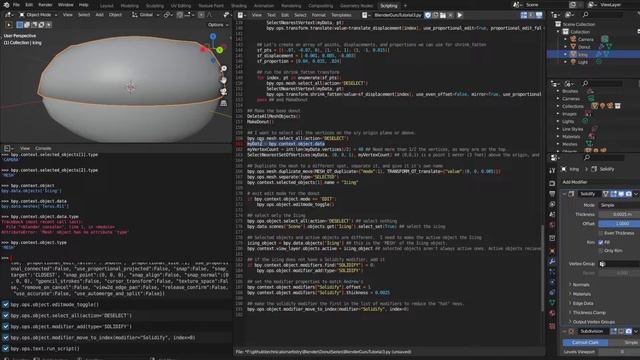Toggle the Even Thickness checkbox

pos(601,233)
